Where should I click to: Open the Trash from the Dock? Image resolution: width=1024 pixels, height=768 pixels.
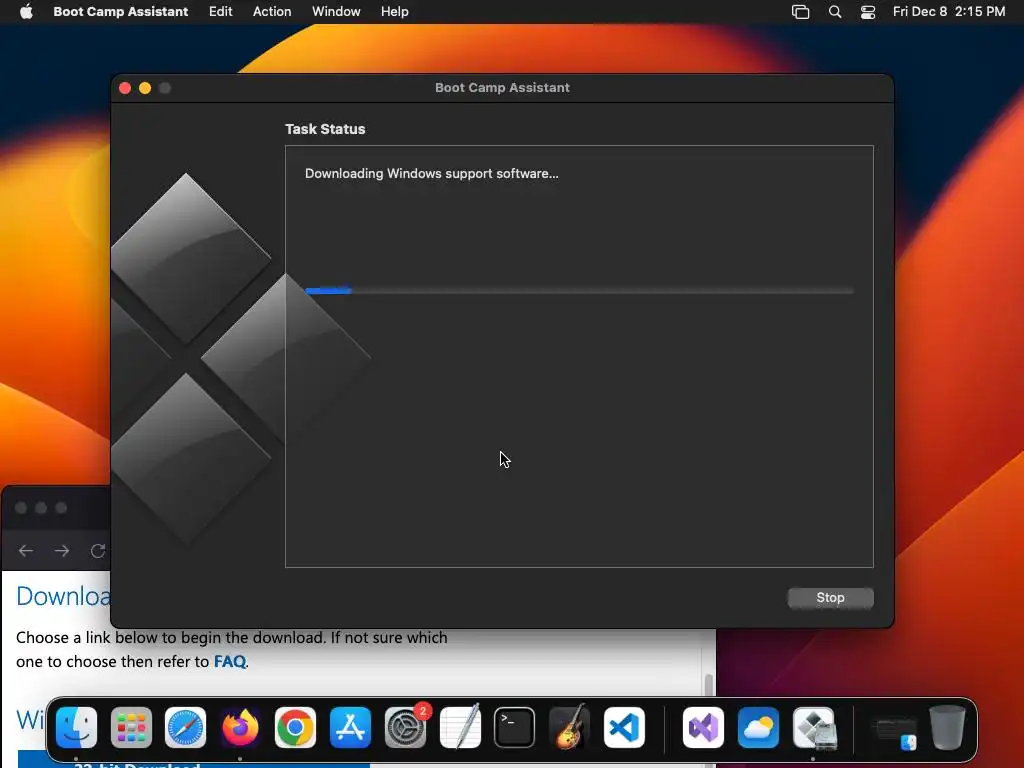pos(947,727)
